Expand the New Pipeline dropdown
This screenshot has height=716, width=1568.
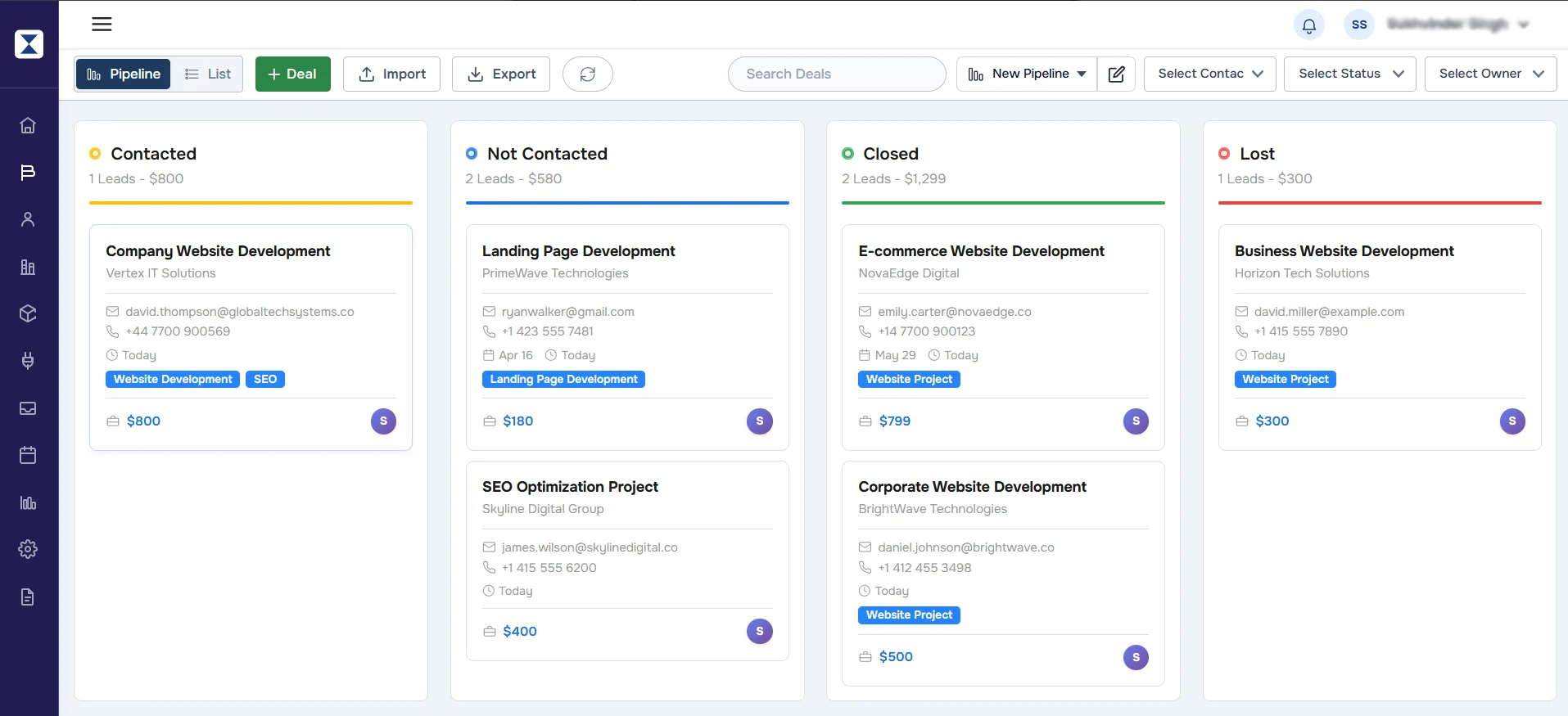pyautogui.click(x=1027, y=74)
